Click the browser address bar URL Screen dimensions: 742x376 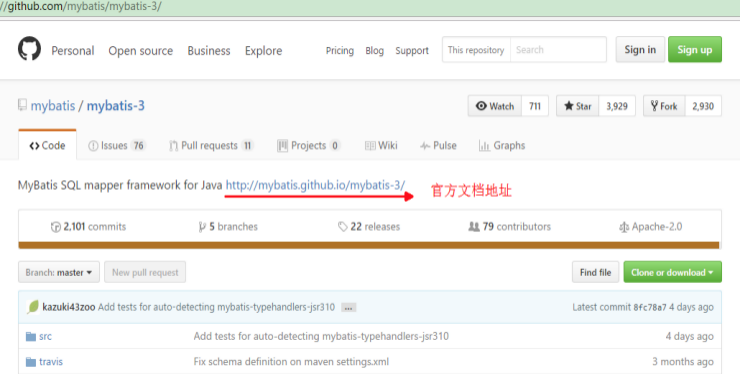(80, 7)
